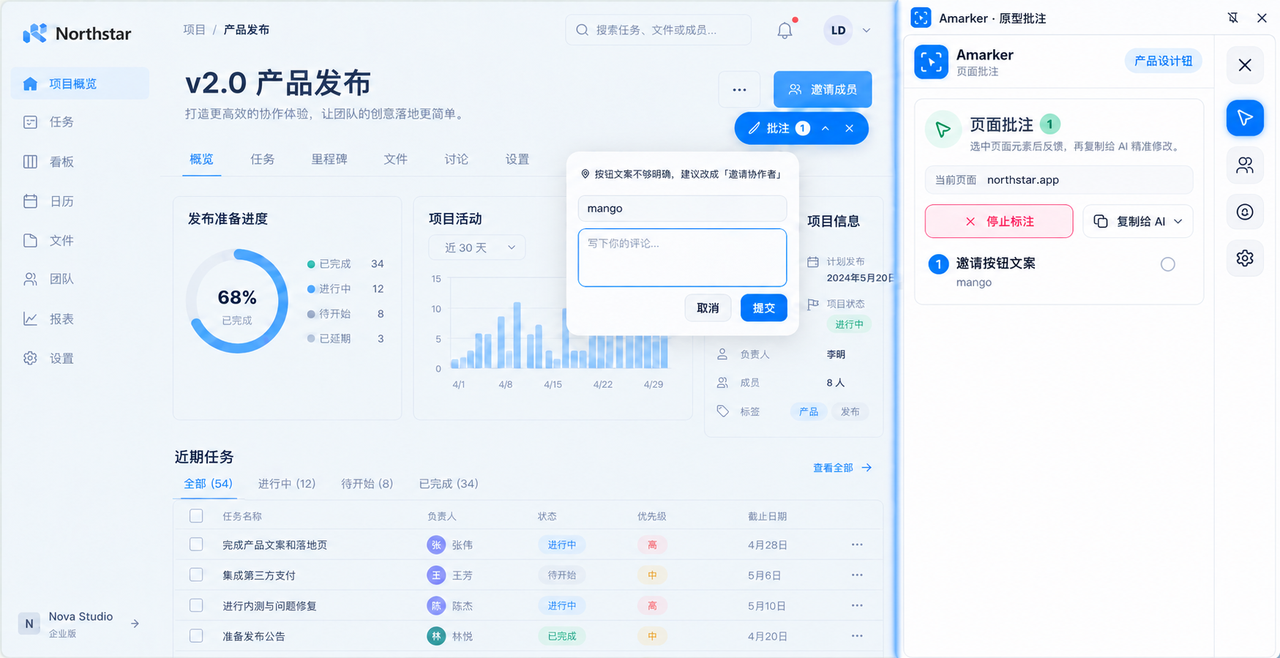Click the Northstar logo
The height and width of the screenshot is (658, 1280).
point(77,33)
